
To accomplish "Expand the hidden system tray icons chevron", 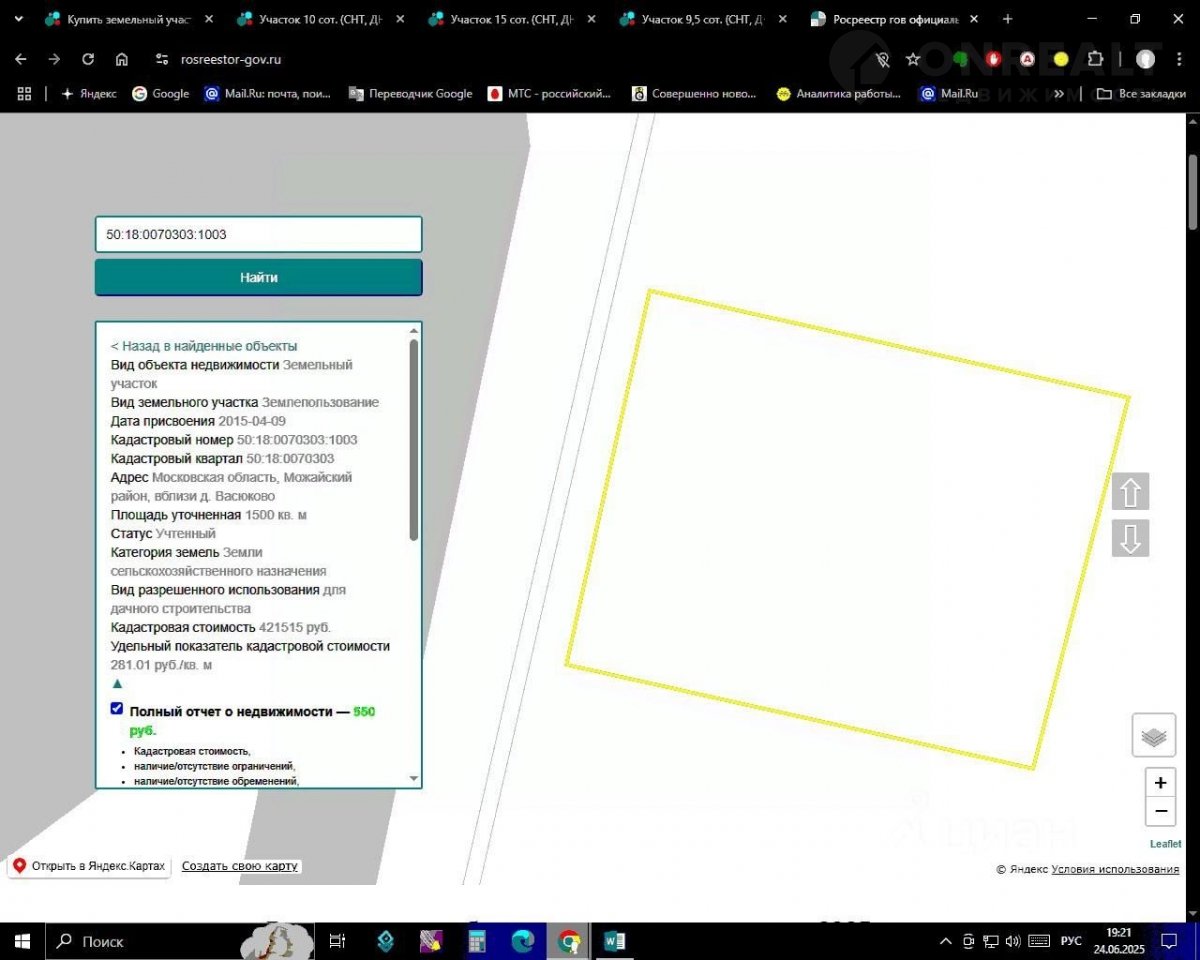I will (946, 941).
